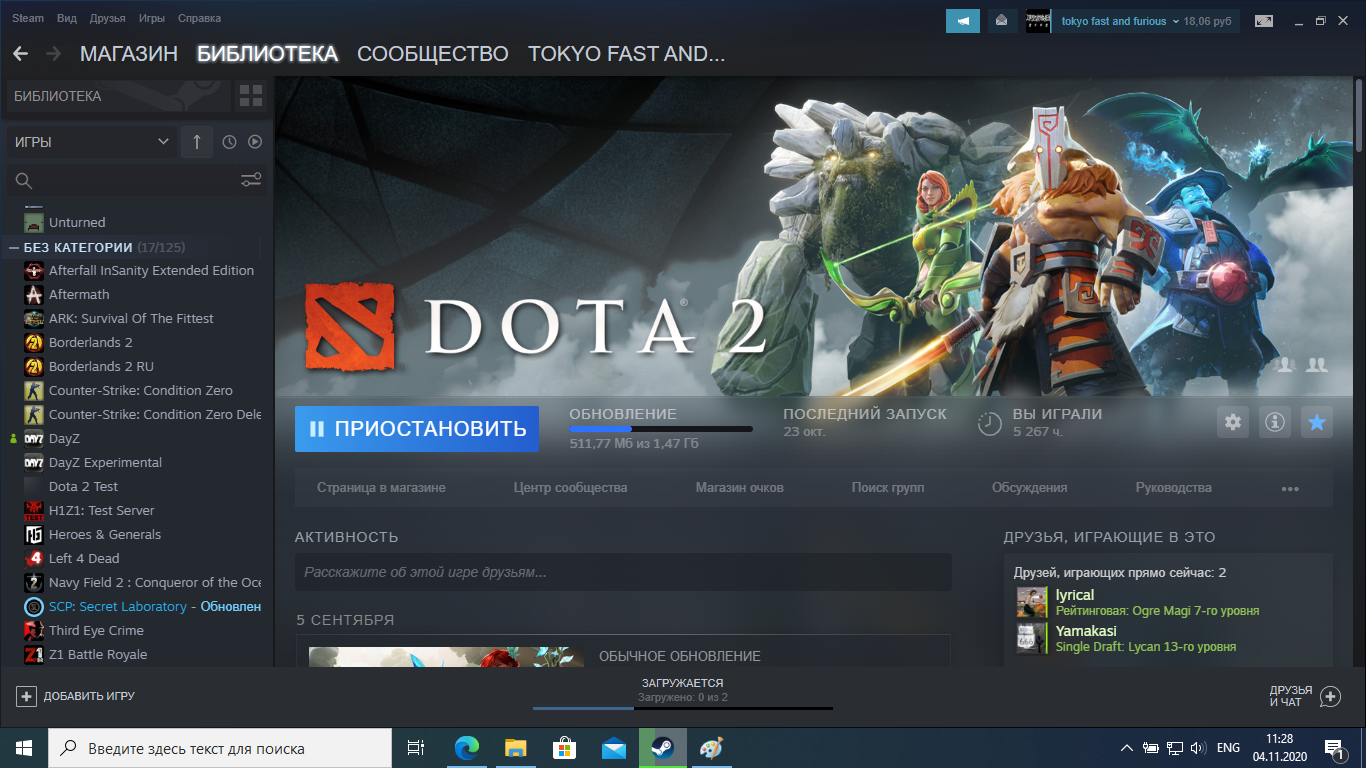Screen dimensions: 1366x768
Task: Open Обсуждения link
Action: click(x=1029, y=488)
